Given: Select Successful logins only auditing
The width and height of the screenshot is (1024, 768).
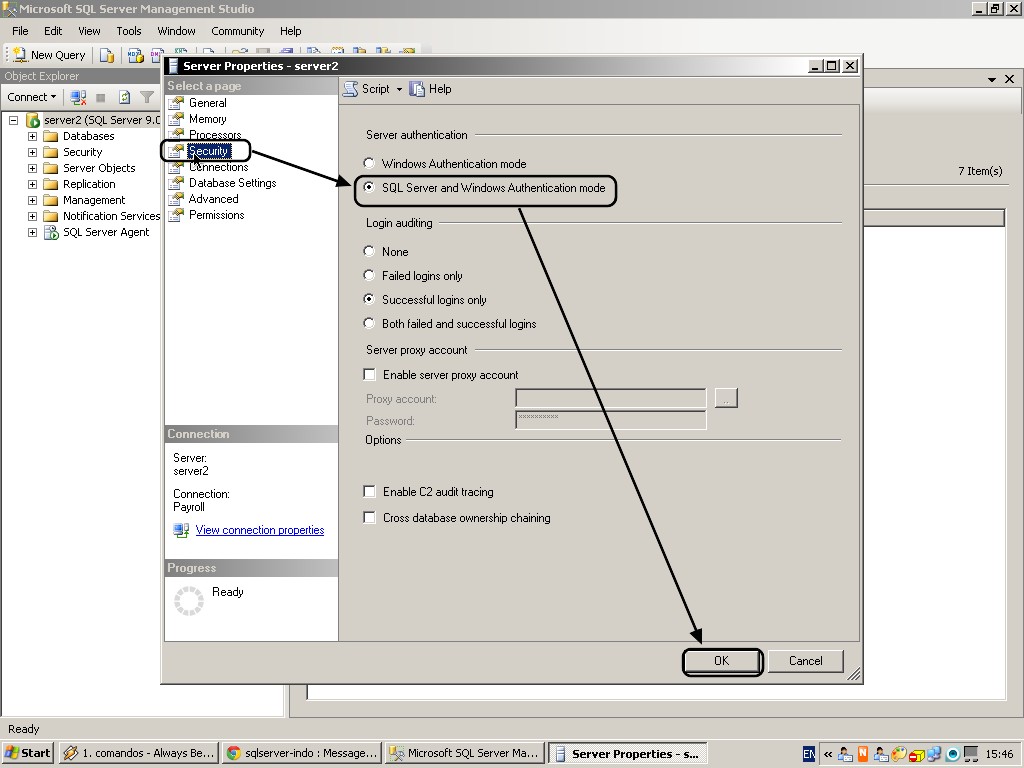Looking at the screenshot, I should [369, 299].
